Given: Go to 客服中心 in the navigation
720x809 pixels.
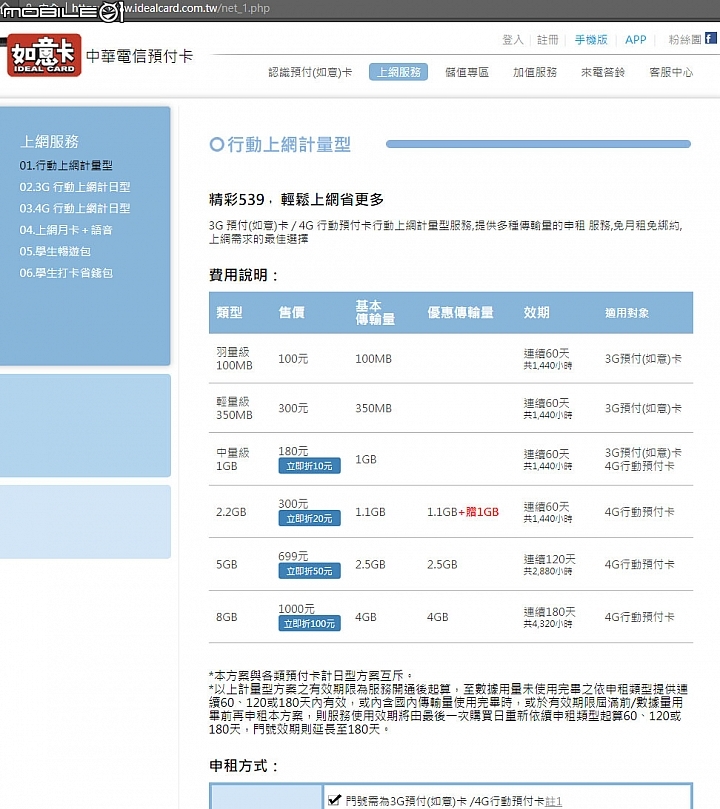Looking at the screenshot, I should pyautogui.click(x=671, y=72).
